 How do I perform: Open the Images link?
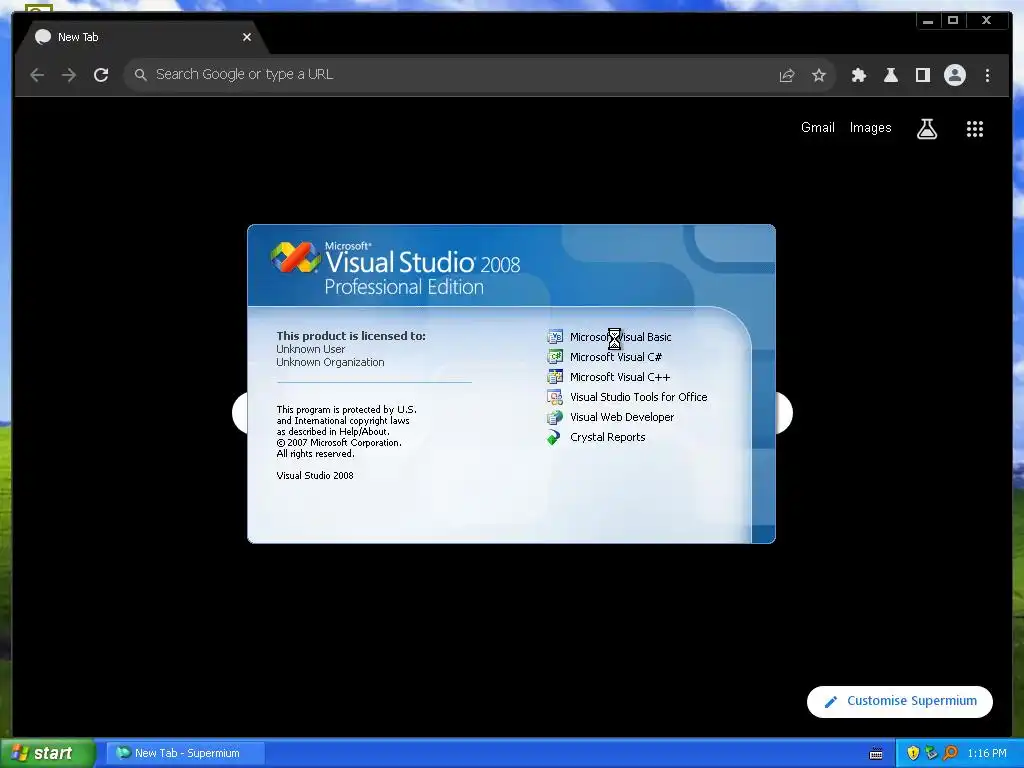click(x=871, y=127)
